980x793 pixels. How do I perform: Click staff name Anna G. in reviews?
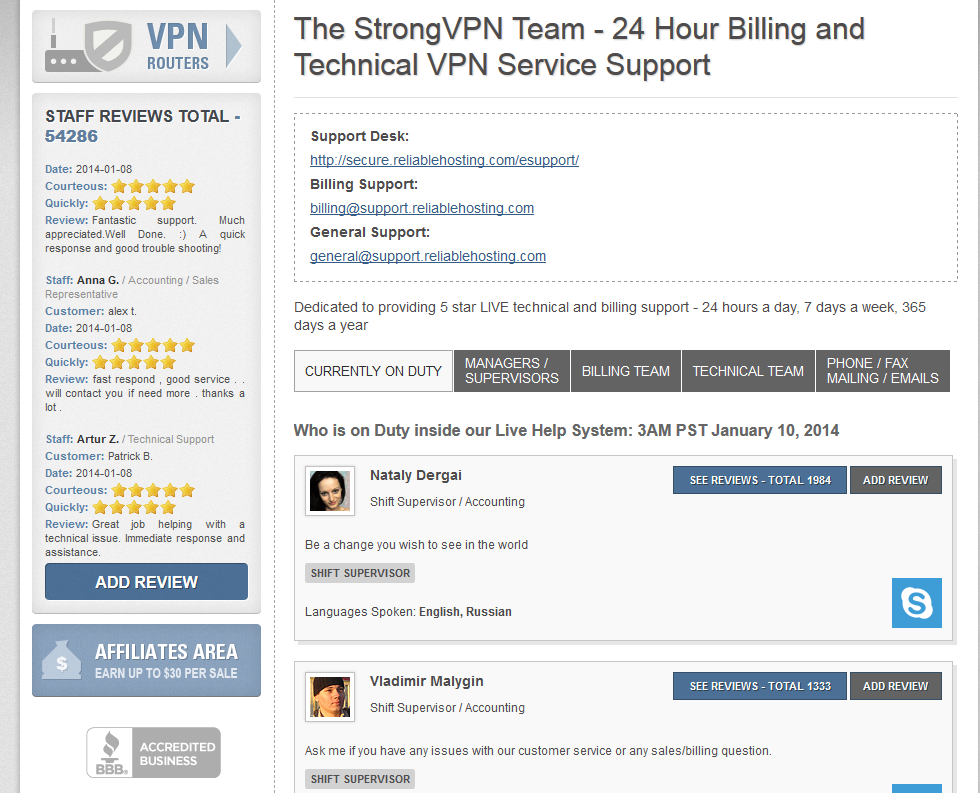[x=98, y=280]
